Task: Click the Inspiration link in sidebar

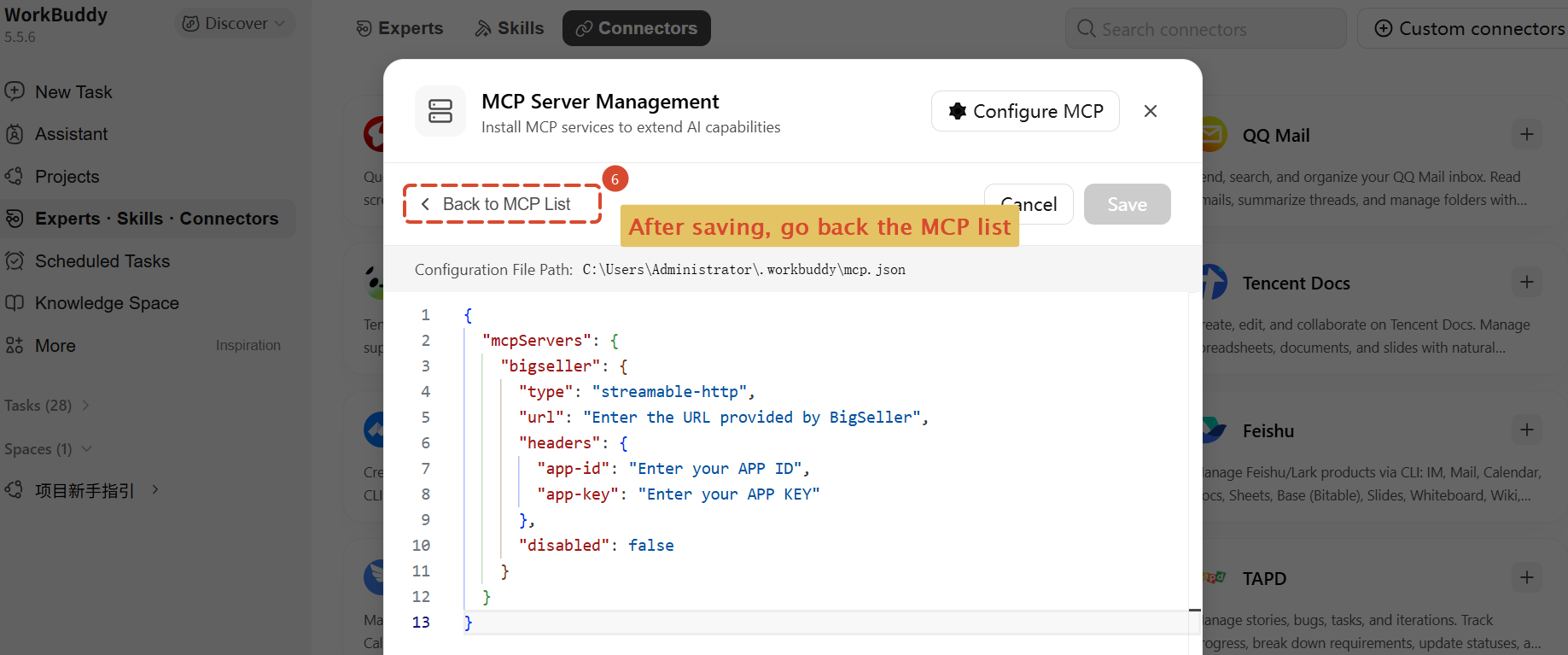Action: pyautogui.click(x=248, y=345)
